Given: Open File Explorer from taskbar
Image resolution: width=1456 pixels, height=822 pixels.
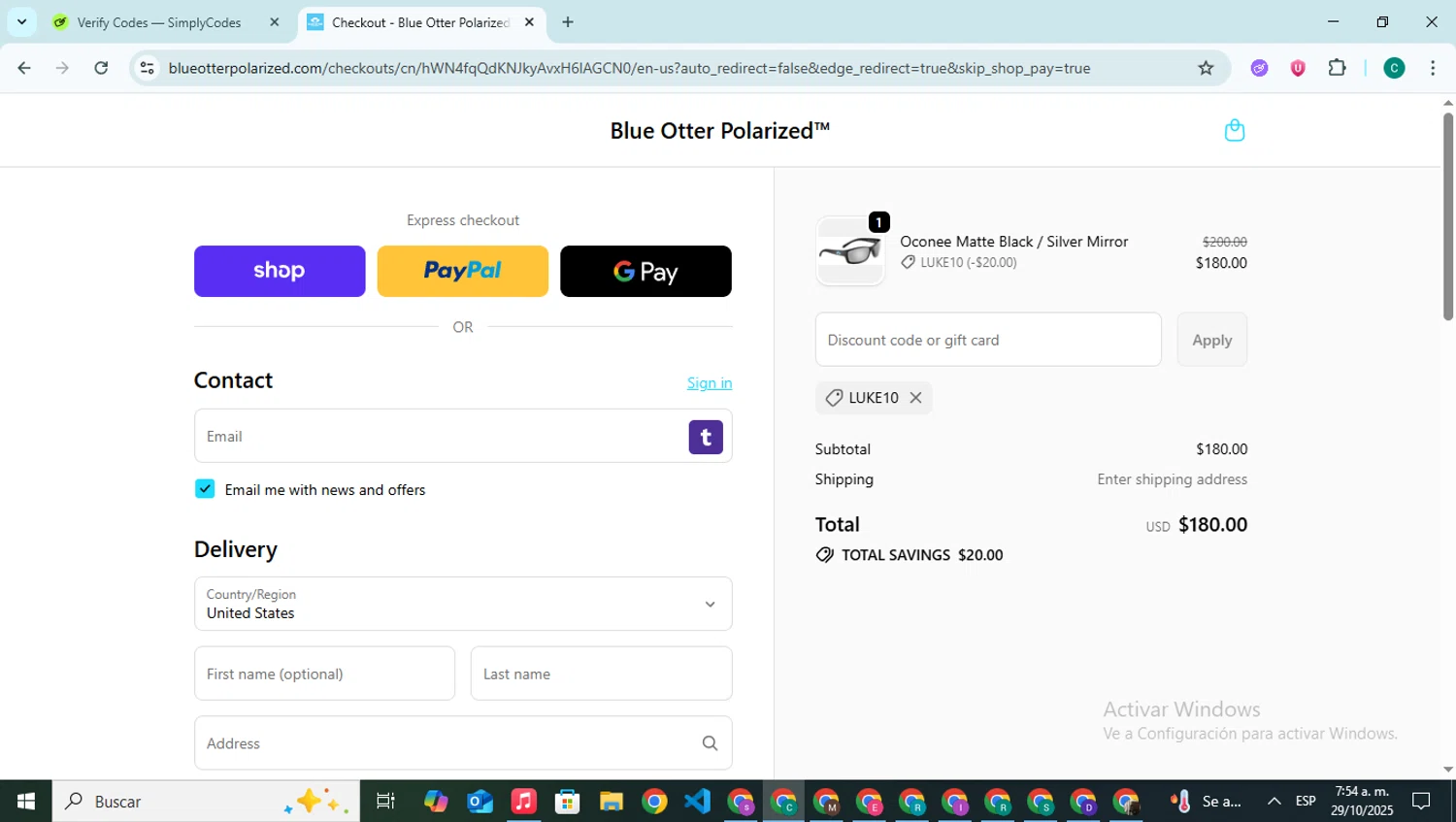Looking at the screenshot, I should tap(611, 802).
